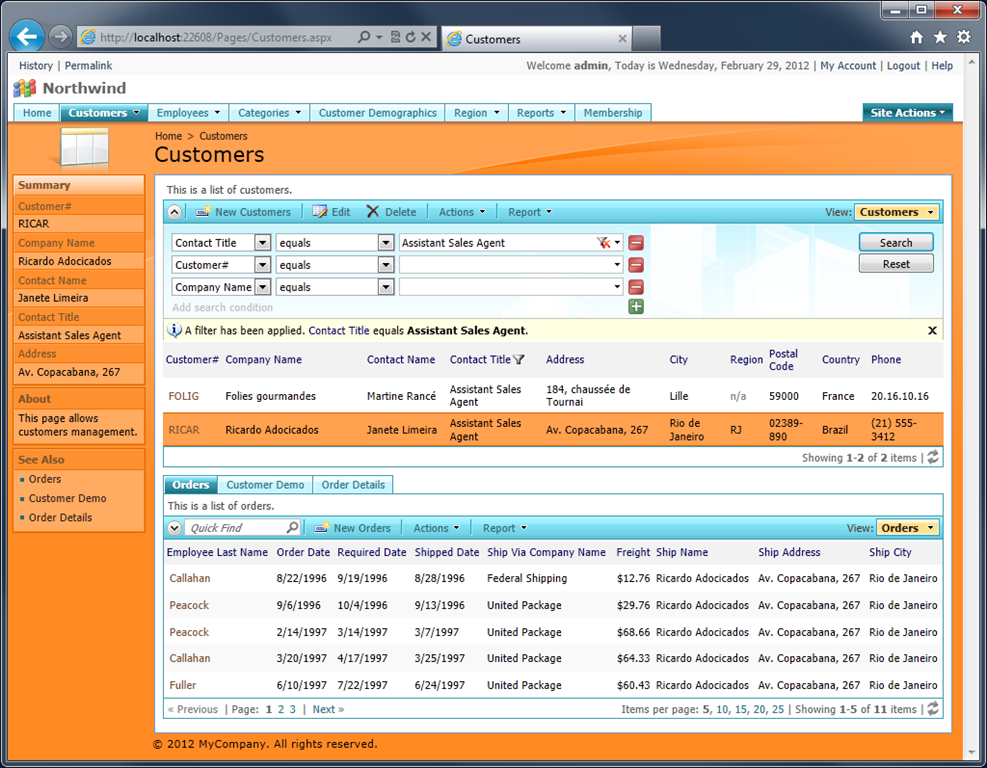Open the Categories menu

(x=269, y=113)
